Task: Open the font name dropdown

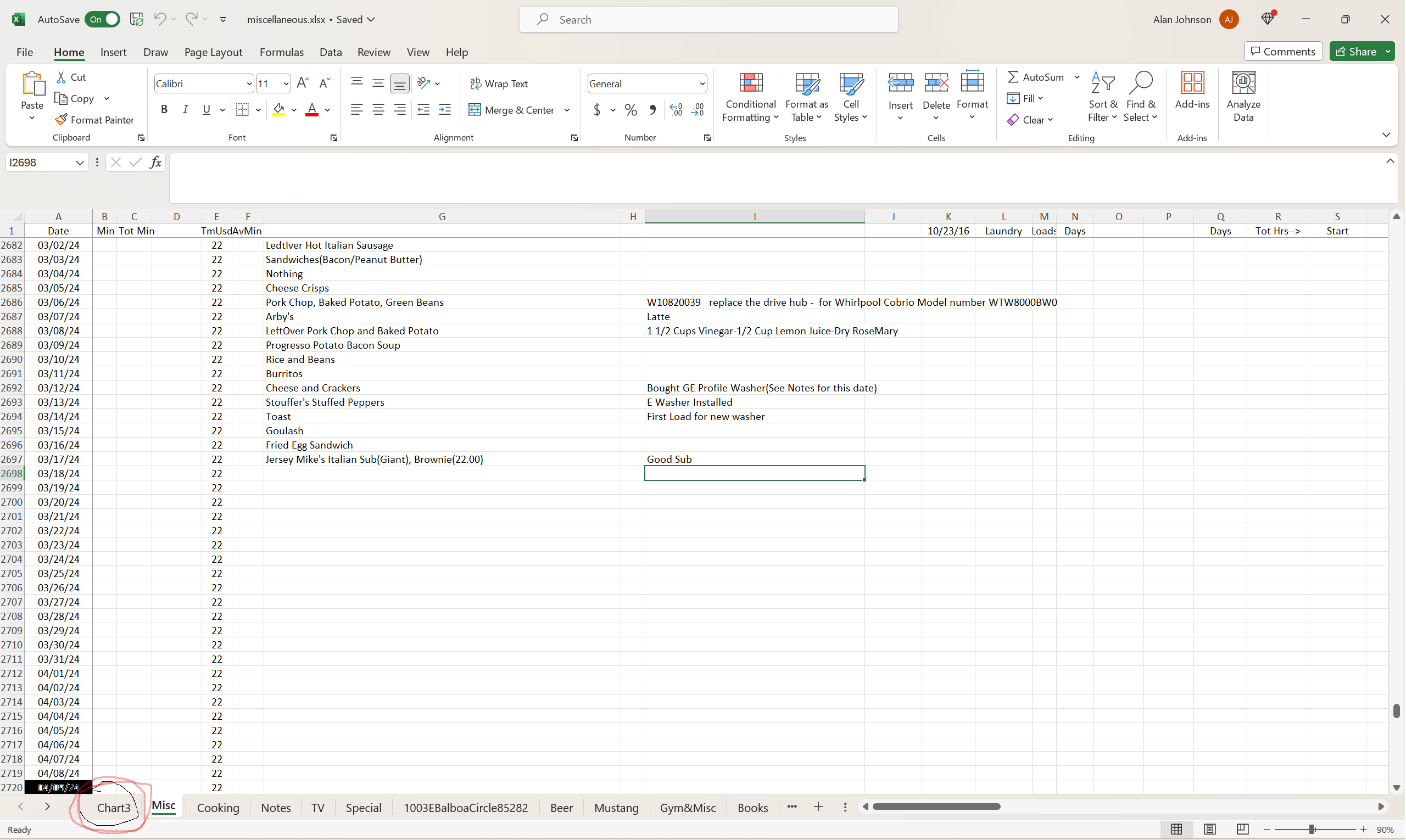Action: coord(248,83)
